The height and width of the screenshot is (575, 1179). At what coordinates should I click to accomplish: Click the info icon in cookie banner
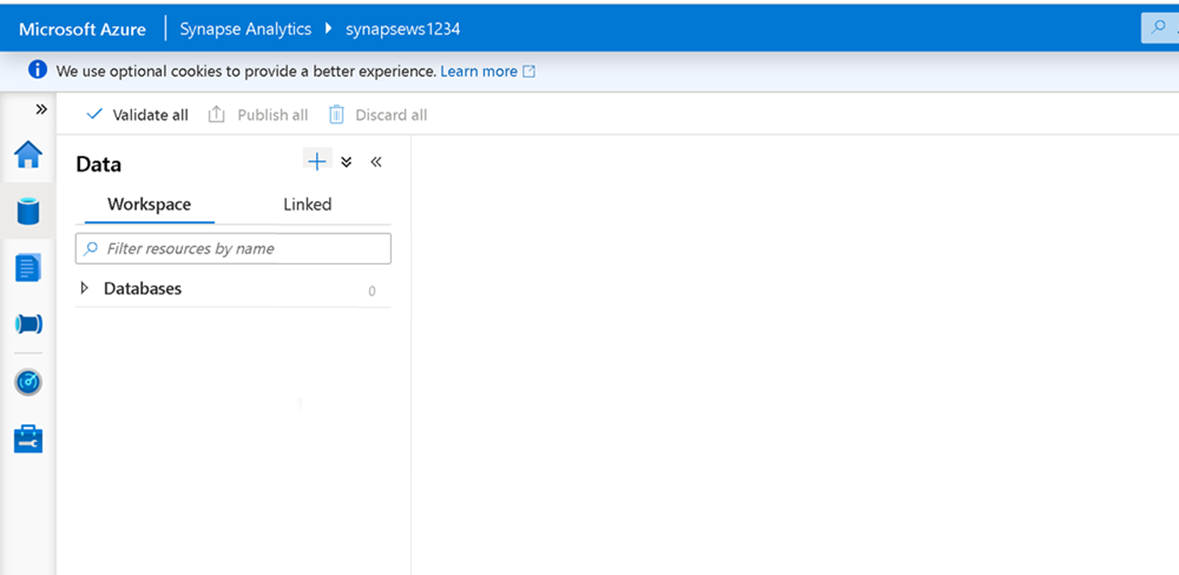tap(38, 70)
